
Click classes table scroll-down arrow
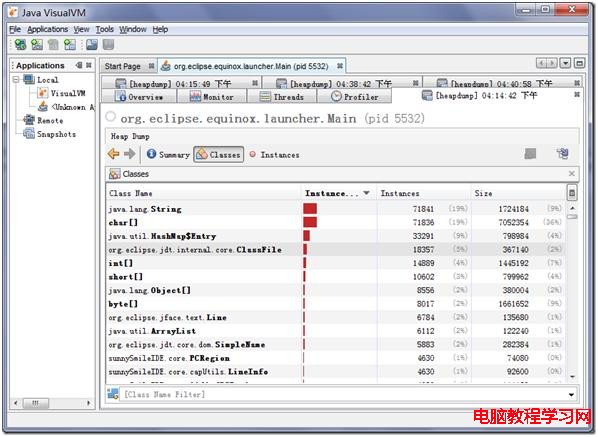pos(572,377)
